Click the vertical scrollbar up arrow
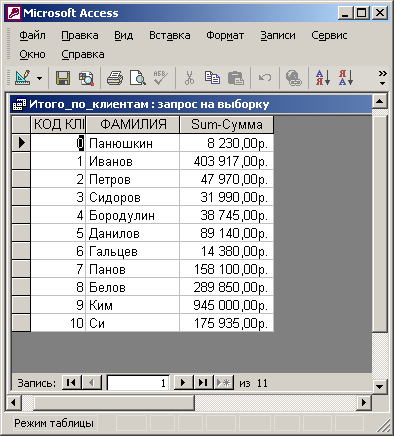The height and width of the screenshot is (436, 394). pos(380,101)
